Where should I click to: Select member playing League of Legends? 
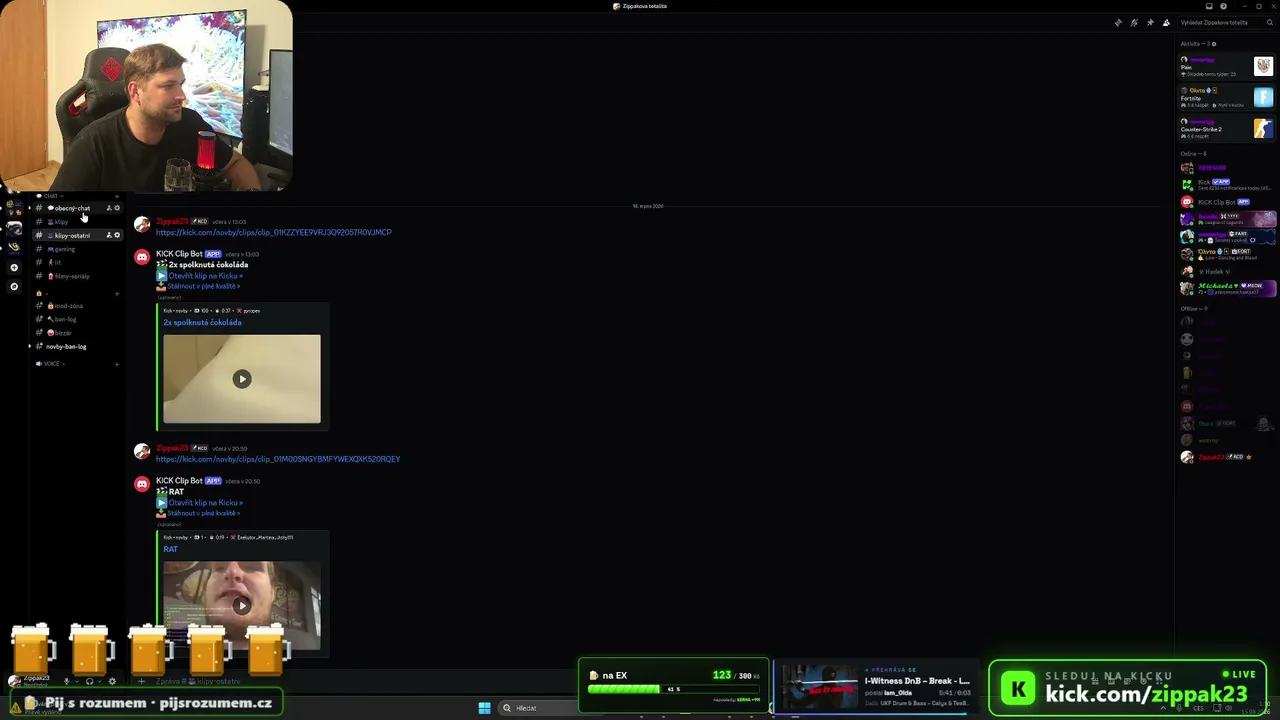1227,219
